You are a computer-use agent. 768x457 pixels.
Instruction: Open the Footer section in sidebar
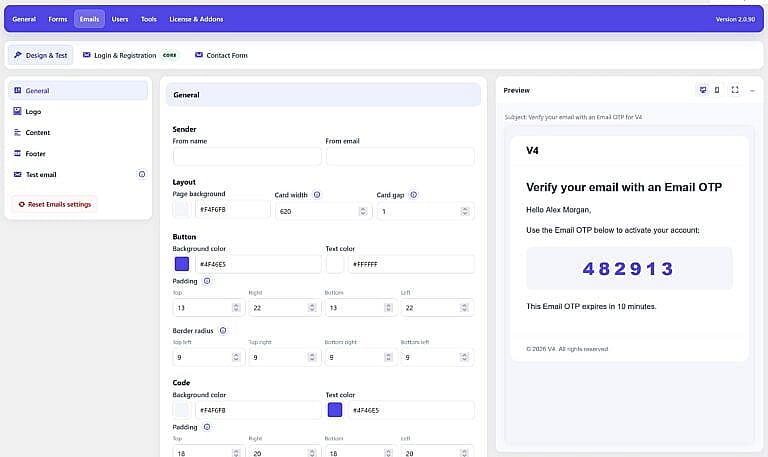point(78,154)
